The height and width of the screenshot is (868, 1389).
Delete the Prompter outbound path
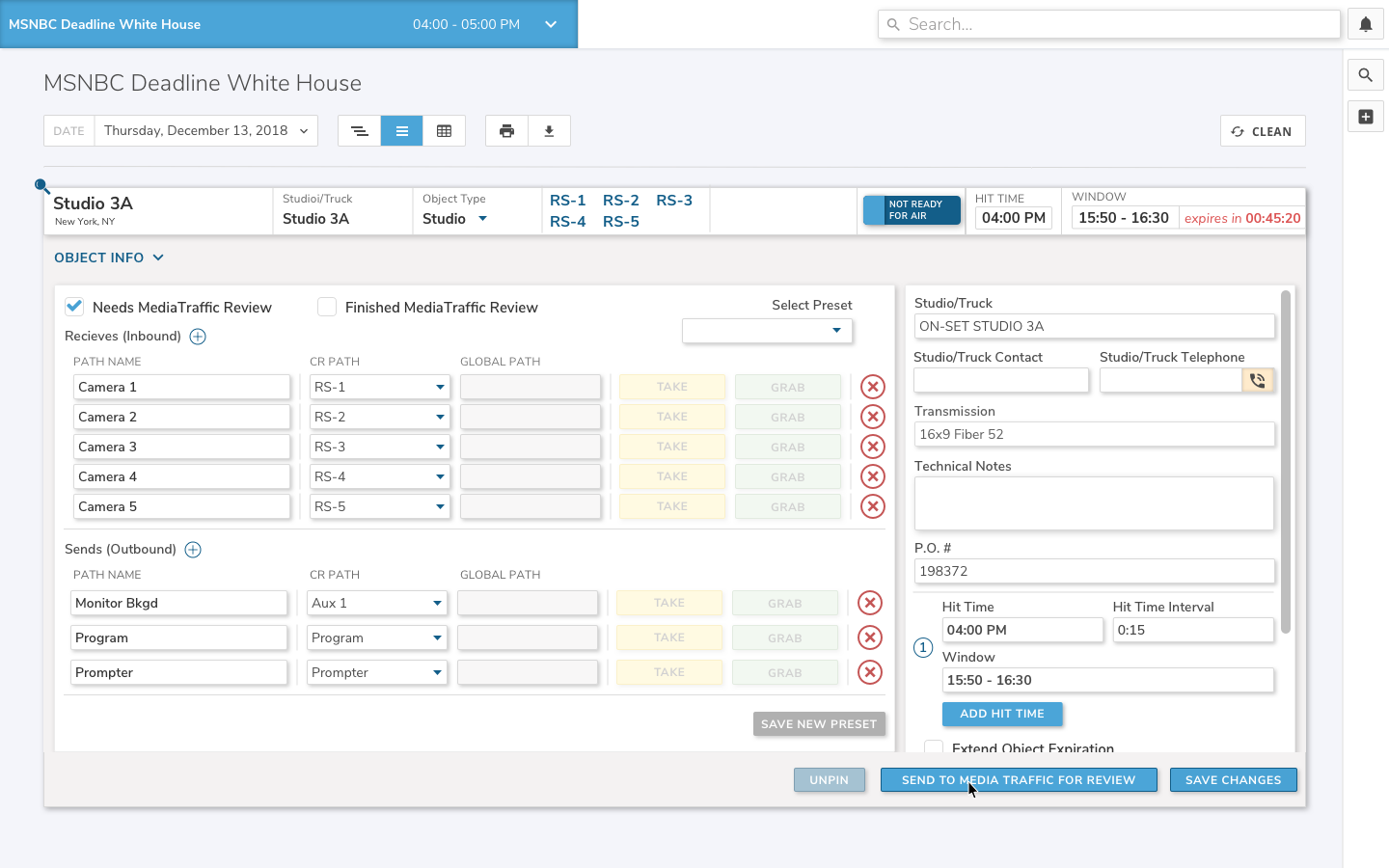869,672
